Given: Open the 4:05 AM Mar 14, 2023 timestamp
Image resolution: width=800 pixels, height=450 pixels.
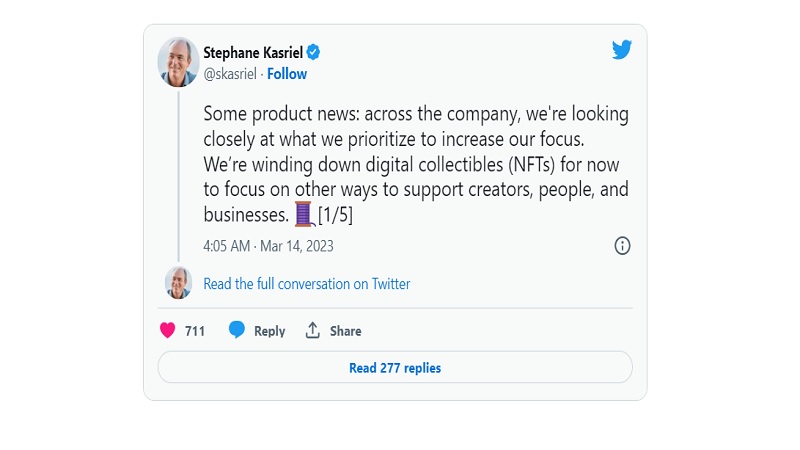Looking at the screenshot, I should [268, 246].
